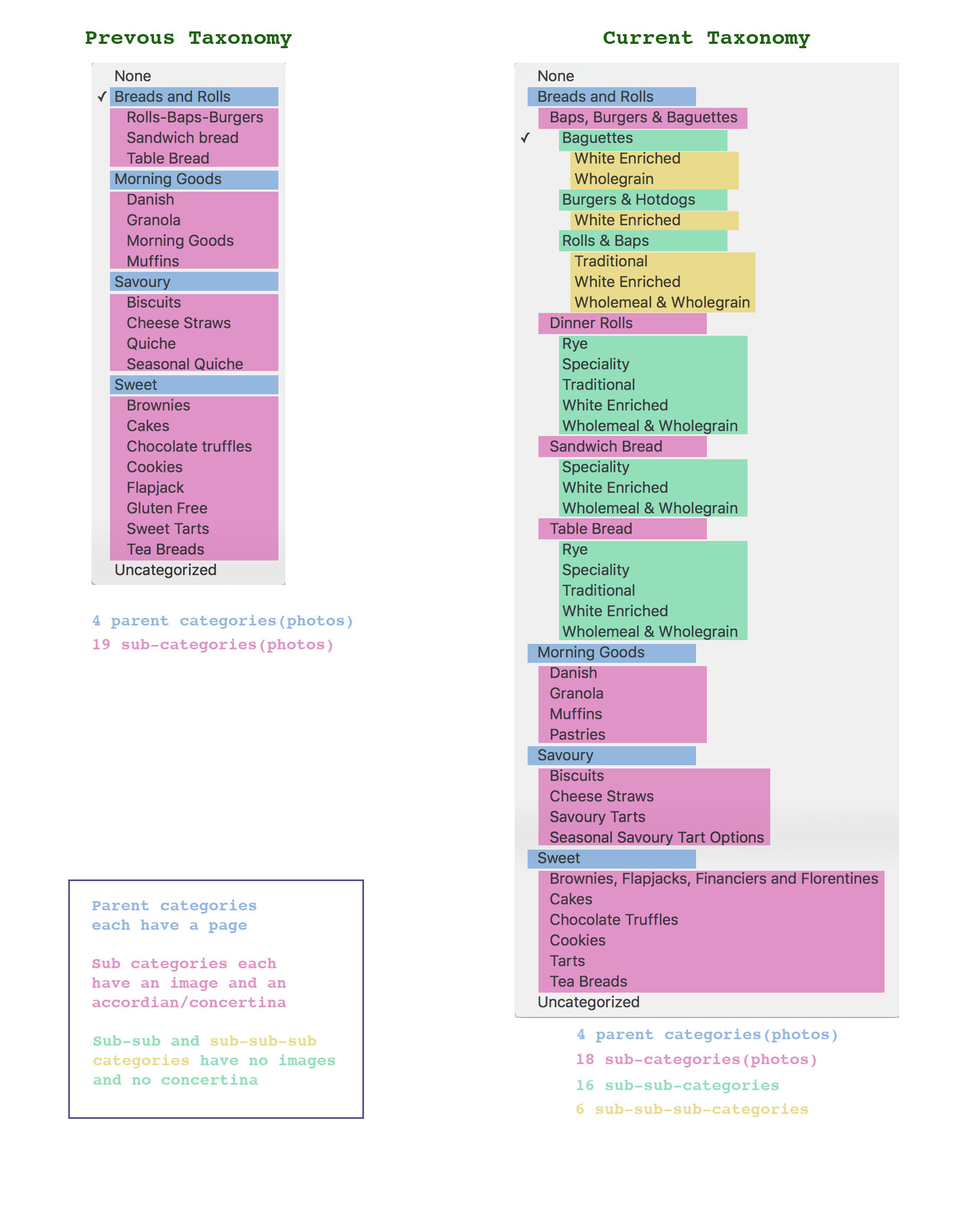Pick 'Uncategorized' in Previous Taxonomy
Image resolution: width=975 pixels, height=1232 pixels.
point(165,570)
